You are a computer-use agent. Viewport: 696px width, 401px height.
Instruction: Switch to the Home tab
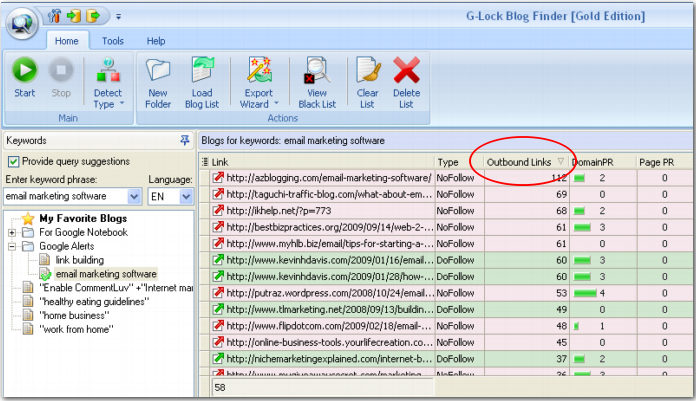click(x=67, y=41)
